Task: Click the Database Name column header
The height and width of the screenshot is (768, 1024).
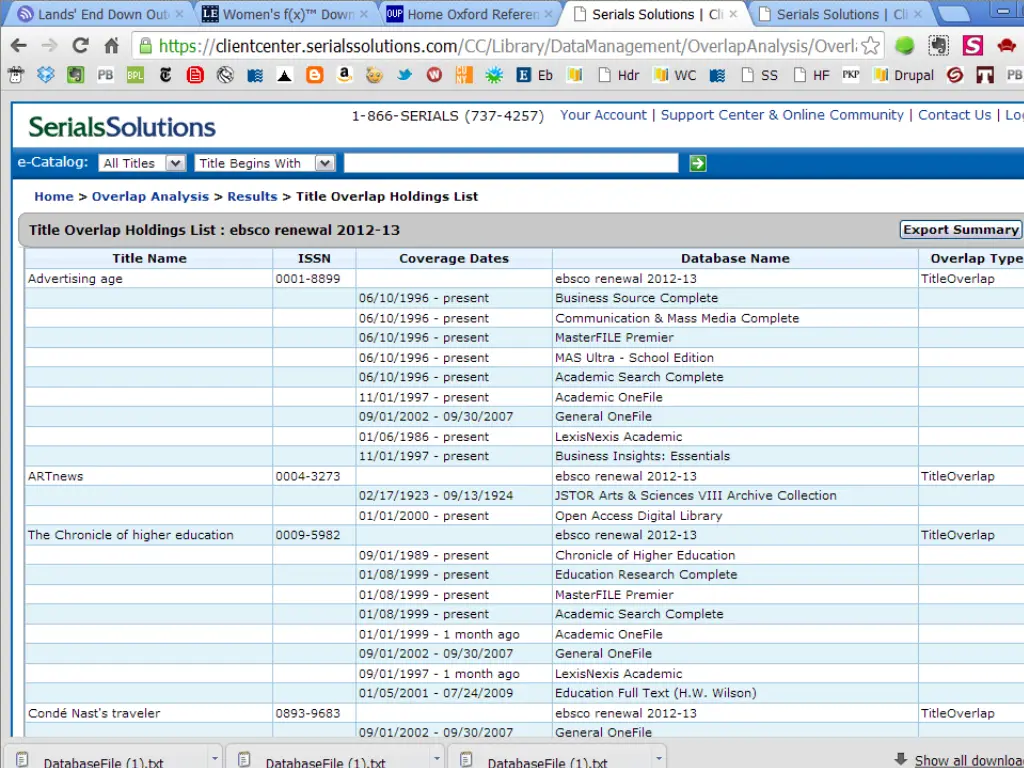Action: coord(735,259)
